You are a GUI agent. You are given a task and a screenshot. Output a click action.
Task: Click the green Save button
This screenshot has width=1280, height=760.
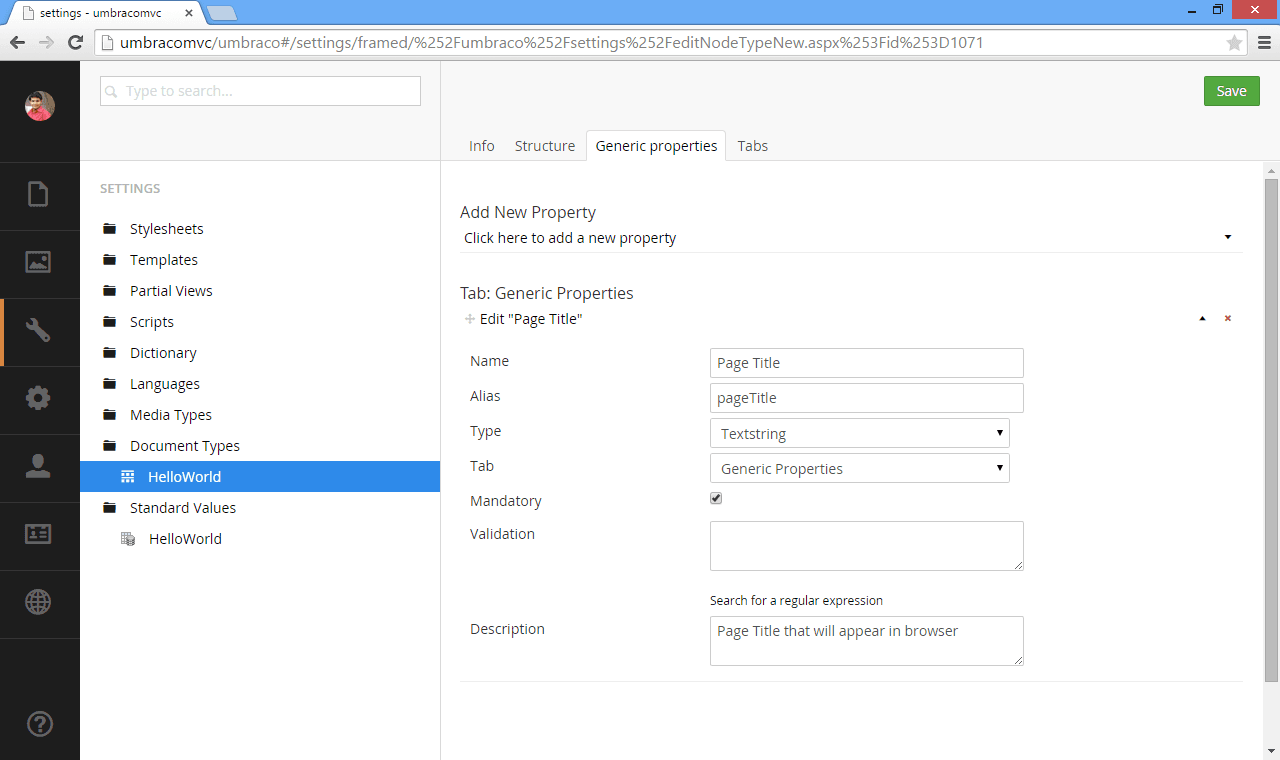(x=1231, y=90)
